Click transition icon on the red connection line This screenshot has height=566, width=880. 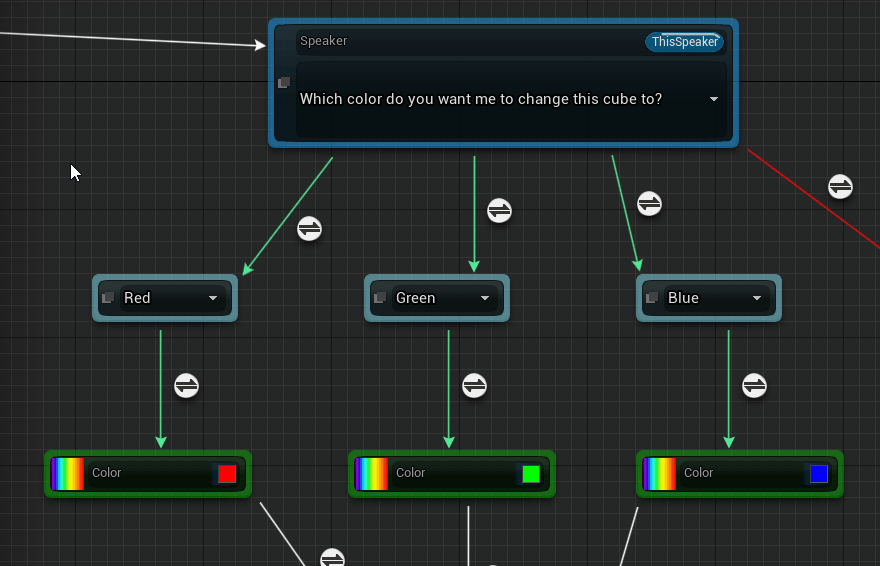840,186
